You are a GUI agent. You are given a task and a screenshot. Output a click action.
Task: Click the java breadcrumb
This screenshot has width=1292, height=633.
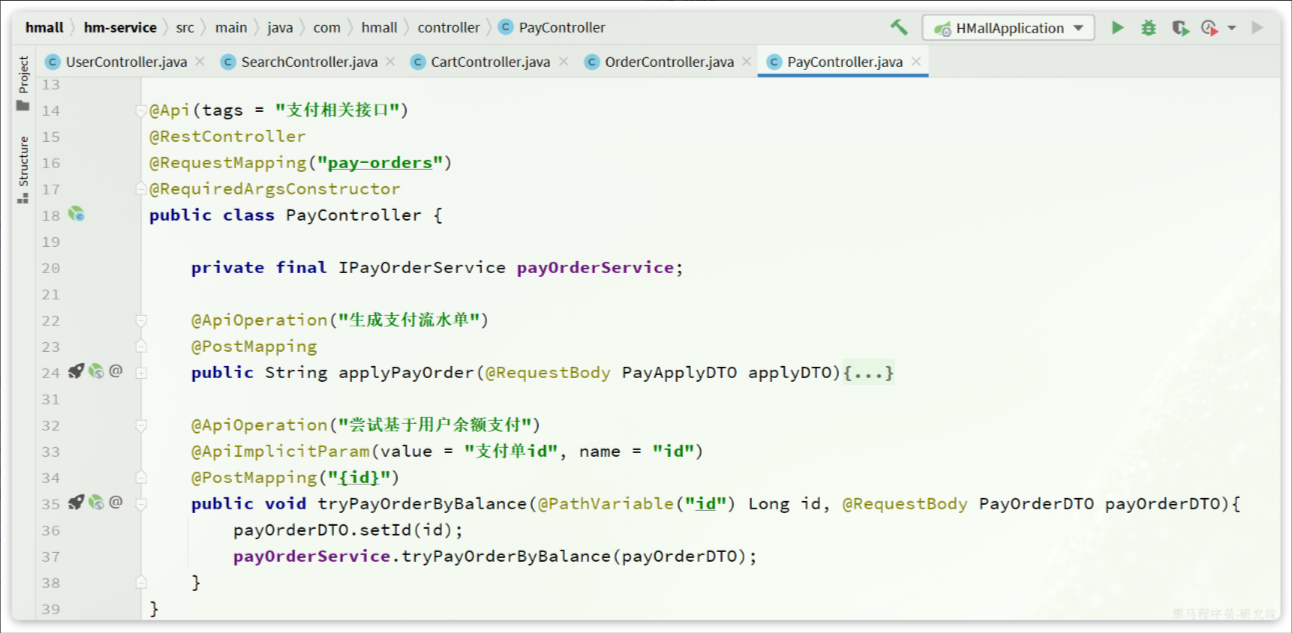tap(280, 28)
